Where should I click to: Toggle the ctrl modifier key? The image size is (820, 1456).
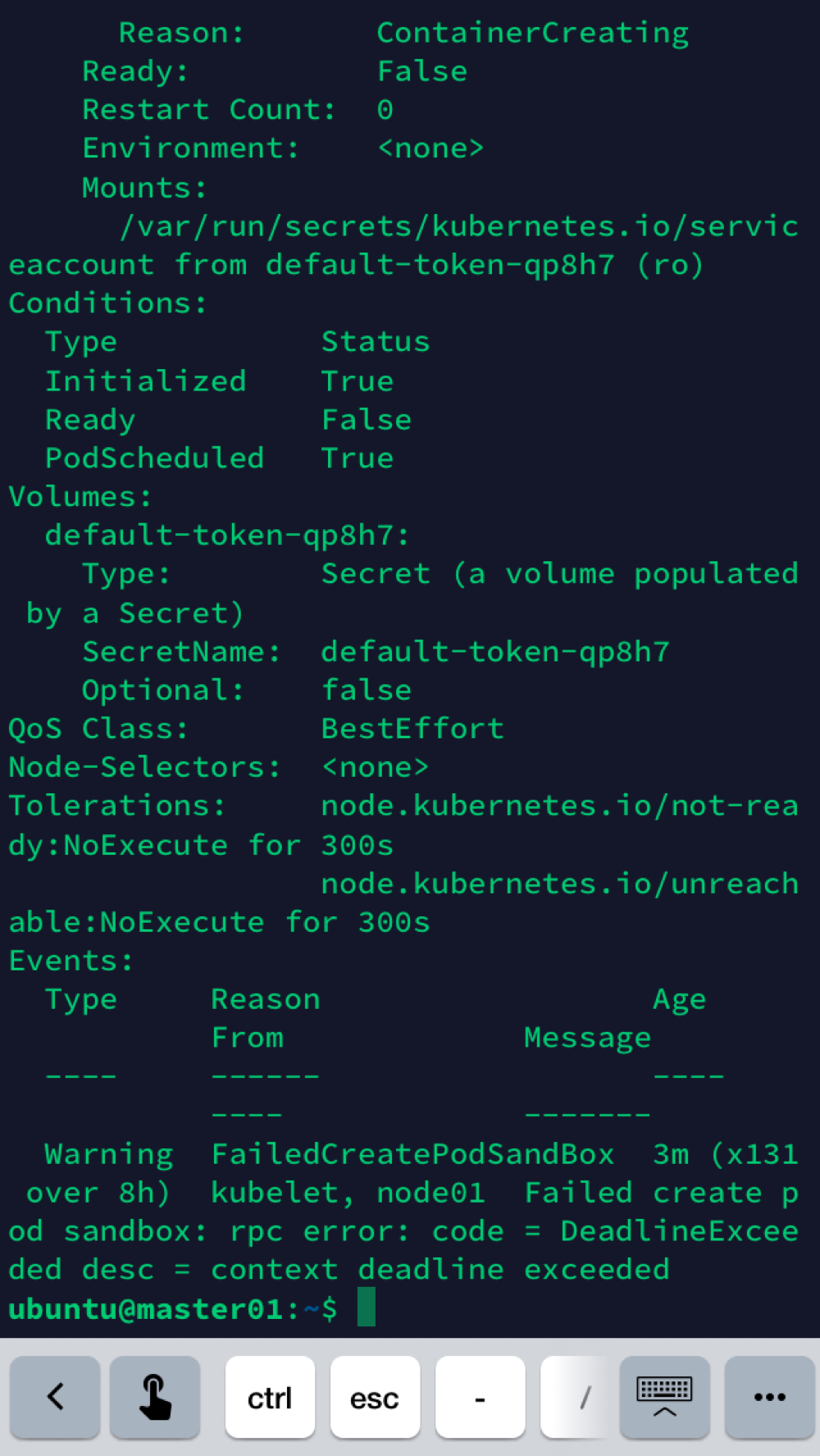[x=270, y=1396]
